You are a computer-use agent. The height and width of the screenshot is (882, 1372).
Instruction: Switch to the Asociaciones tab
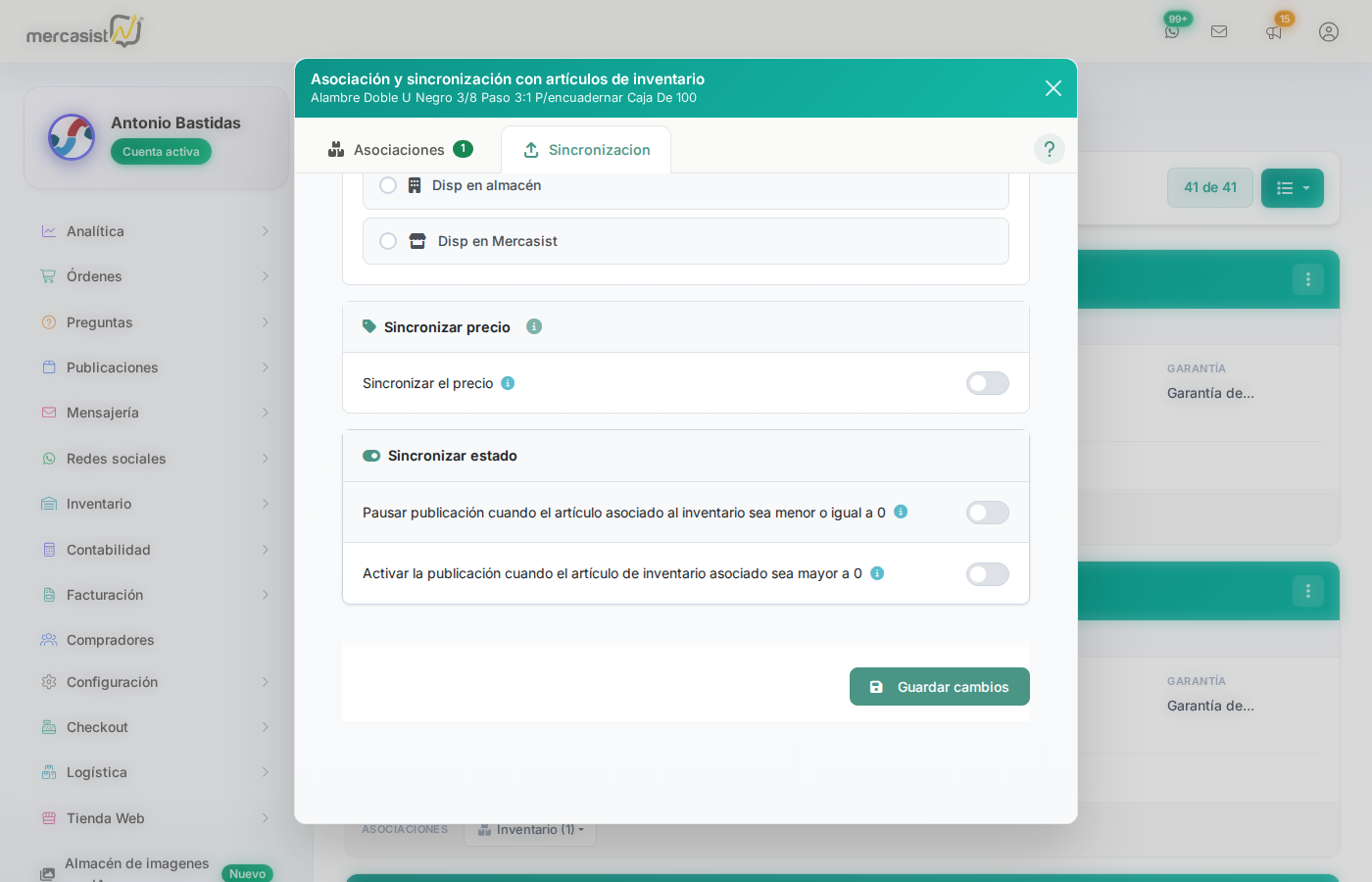point(399,150)
